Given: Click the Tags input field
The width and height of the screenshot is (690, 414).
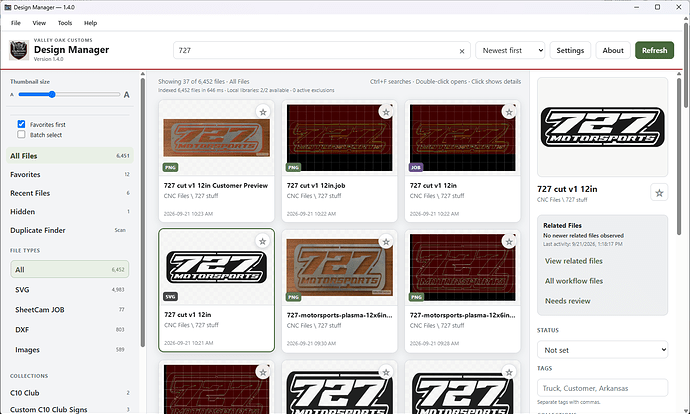Looking at the screenshot, I should (x=602, y=388).
